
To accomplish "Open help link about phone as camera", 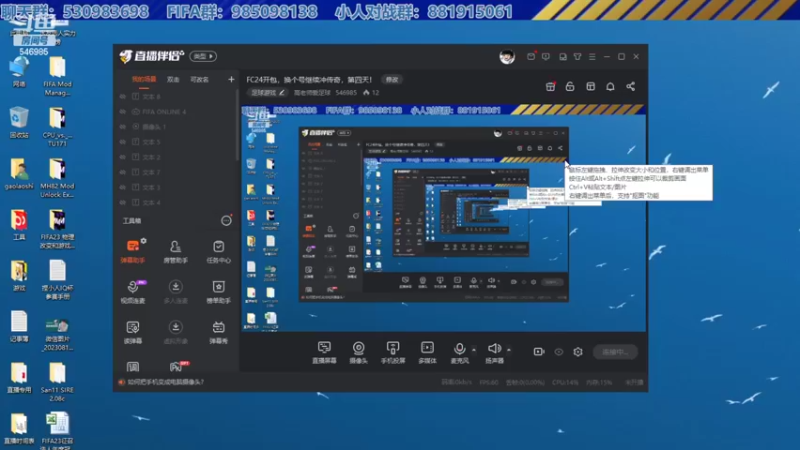I will click(x=165, y=382).
